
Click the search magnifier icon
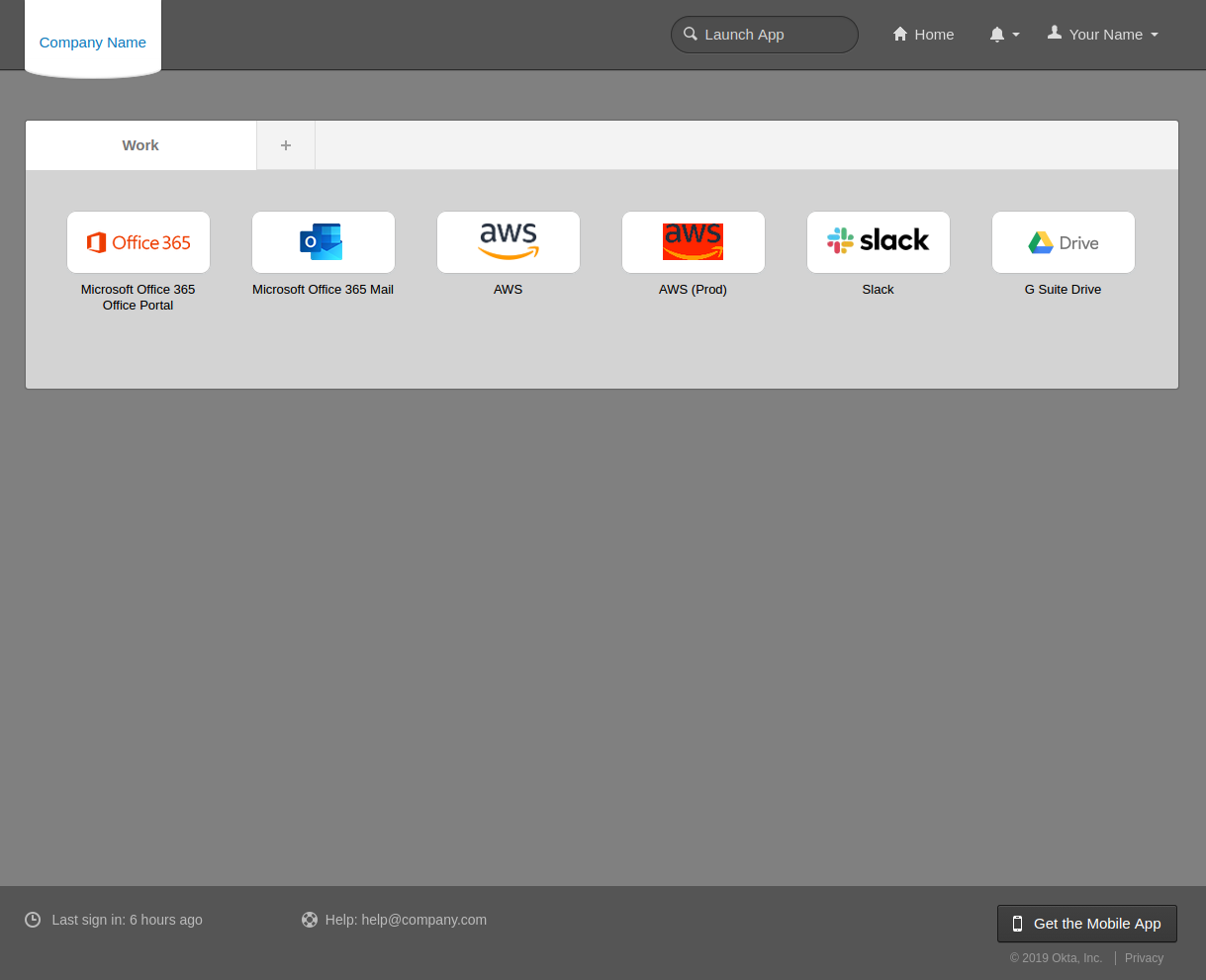point(691,34)
